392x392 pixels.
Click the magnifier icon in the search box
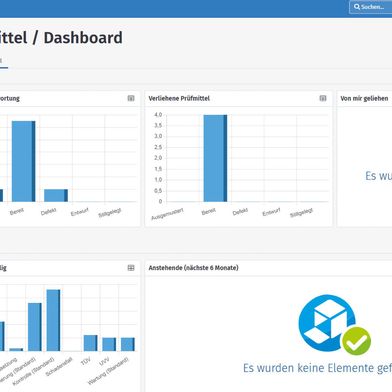[x=357, y=7]
